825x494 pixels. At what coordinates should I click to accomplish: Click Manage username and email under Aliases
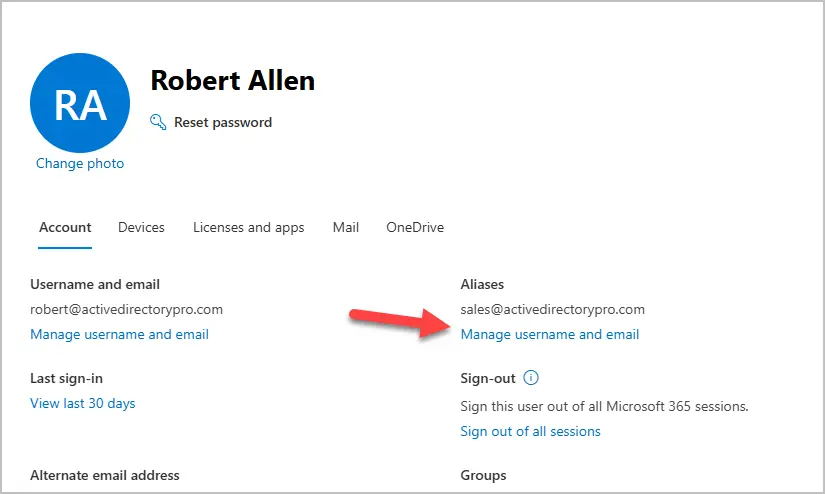point(550,334)
